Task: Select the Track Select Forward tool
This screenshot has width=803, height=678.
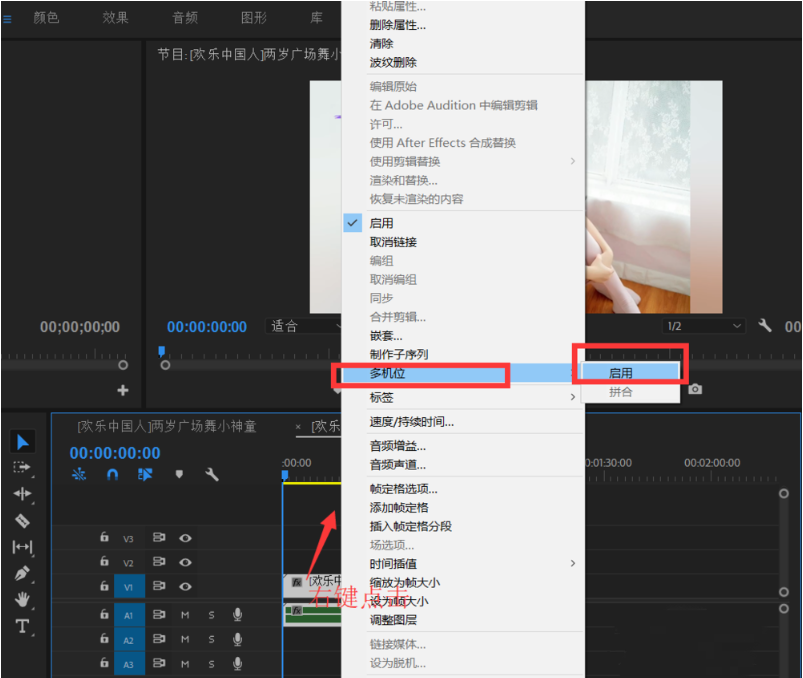Action: (23, 465)
